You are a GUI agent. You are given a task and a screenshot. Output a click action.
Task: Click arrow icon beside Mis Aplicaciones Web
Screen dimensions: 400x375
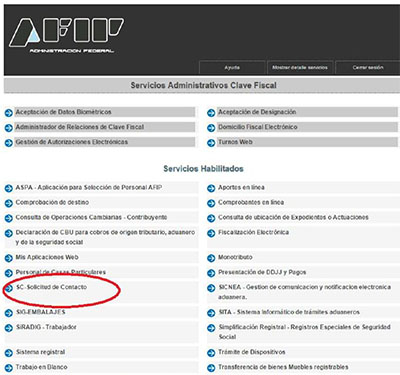pos(9,258)
